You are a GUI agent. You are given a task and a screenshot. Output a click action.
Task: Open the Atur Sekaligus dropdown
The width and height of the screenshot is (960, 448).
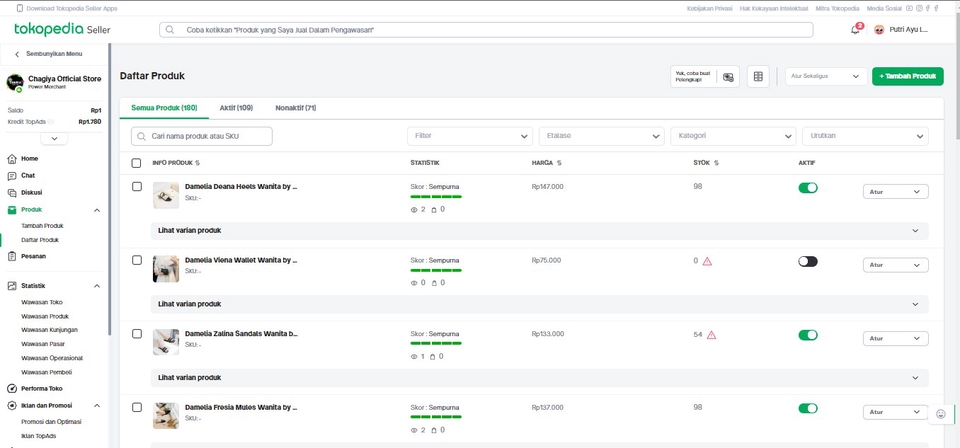[x=826, y=77]
